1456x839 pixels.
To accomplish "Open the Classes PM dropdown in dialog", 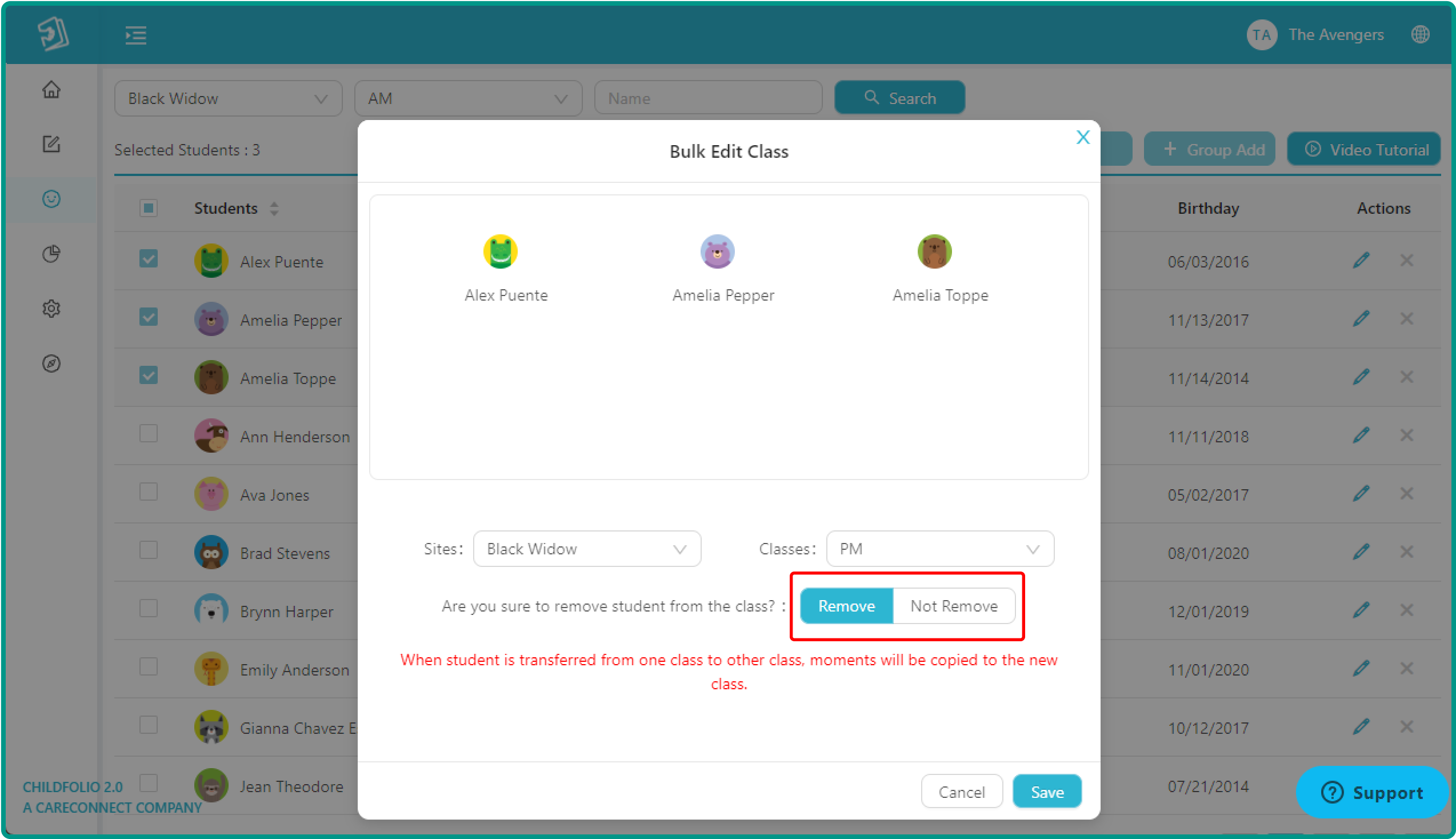I will tap(940, 549).
